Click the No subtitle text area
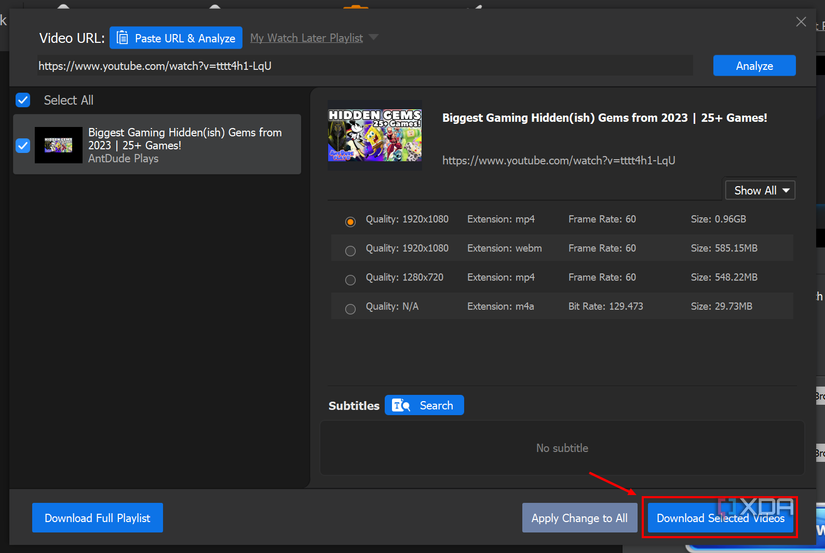 [x=562, y=448]
